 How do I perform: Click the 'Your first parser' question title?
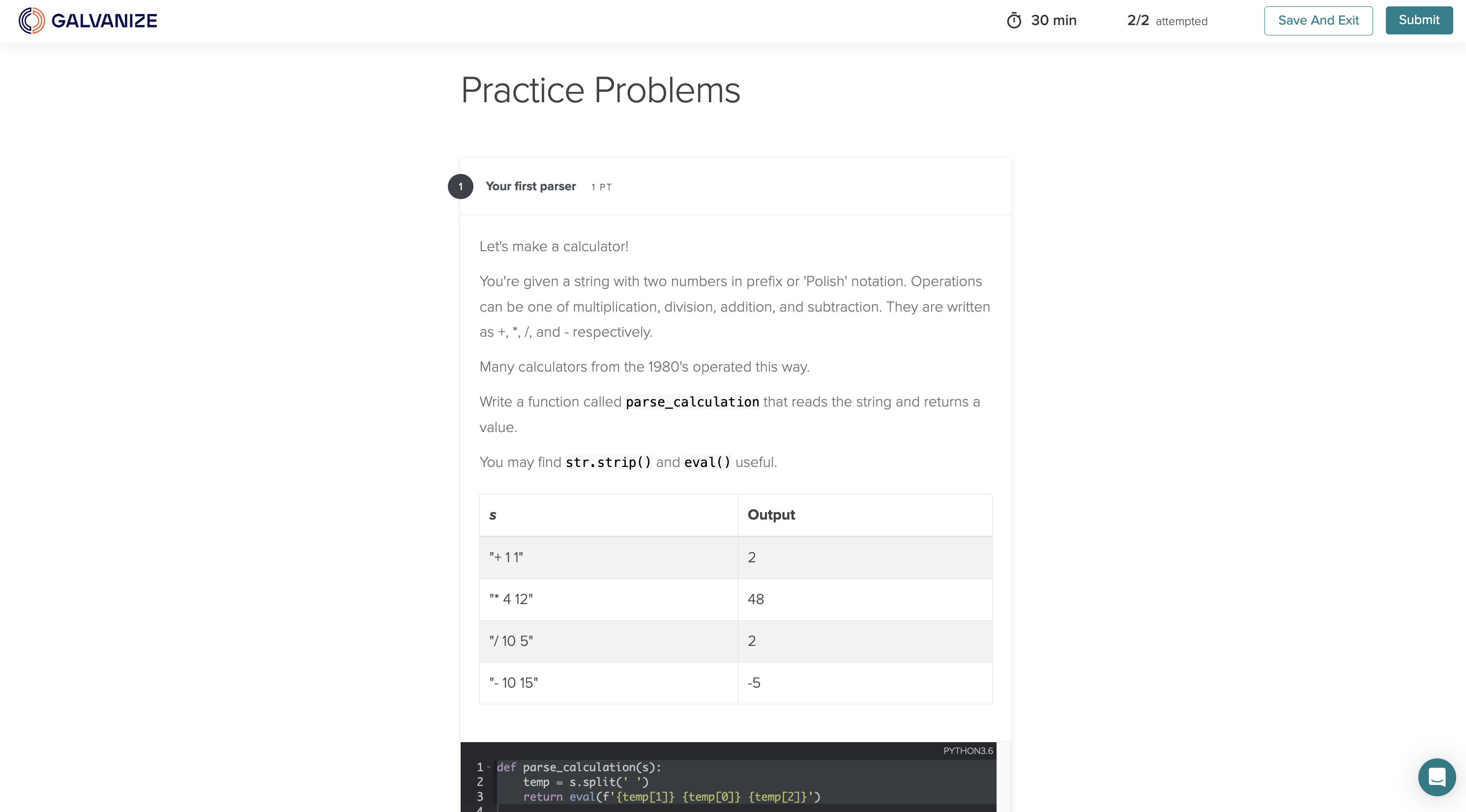(x=530, y=186)
